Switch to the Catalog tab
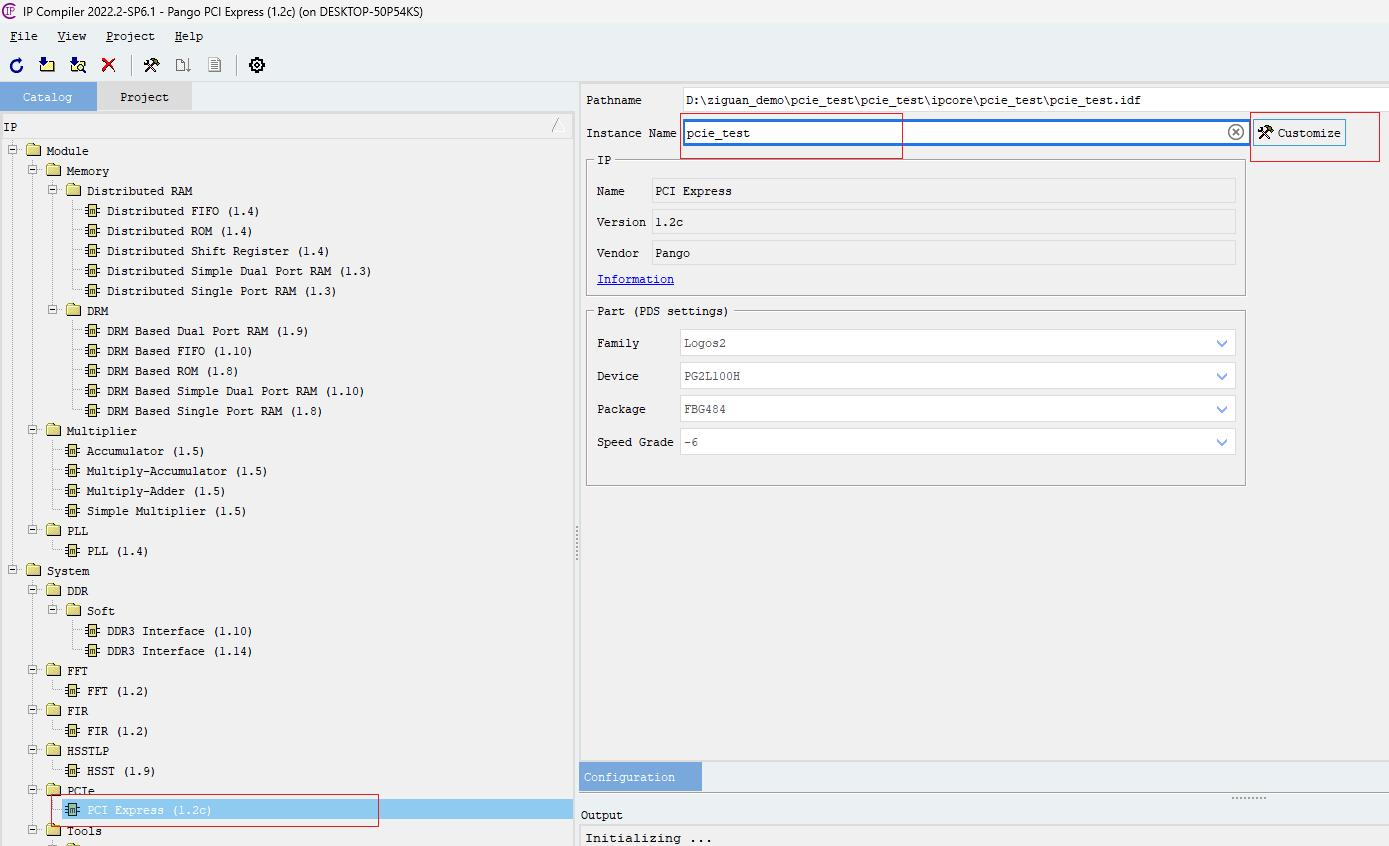The height and width of the screenshot is (846, 1389). click(48, 97)
